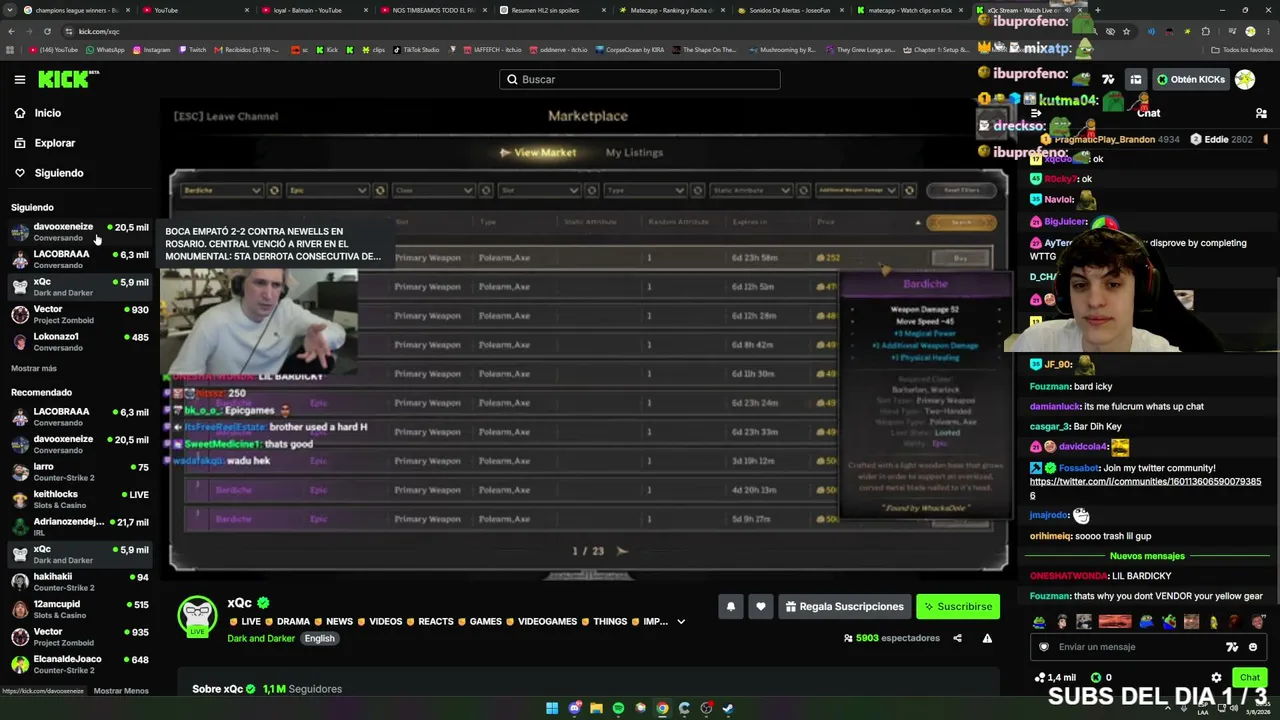1280x720 pixels.
Task: Open File Explorer from the taskbar
Action: coord(596,708)
